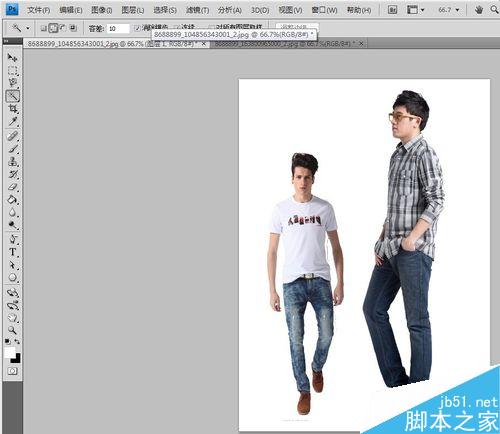
Task: Select the Type tool
Action: tap(12, 252)
